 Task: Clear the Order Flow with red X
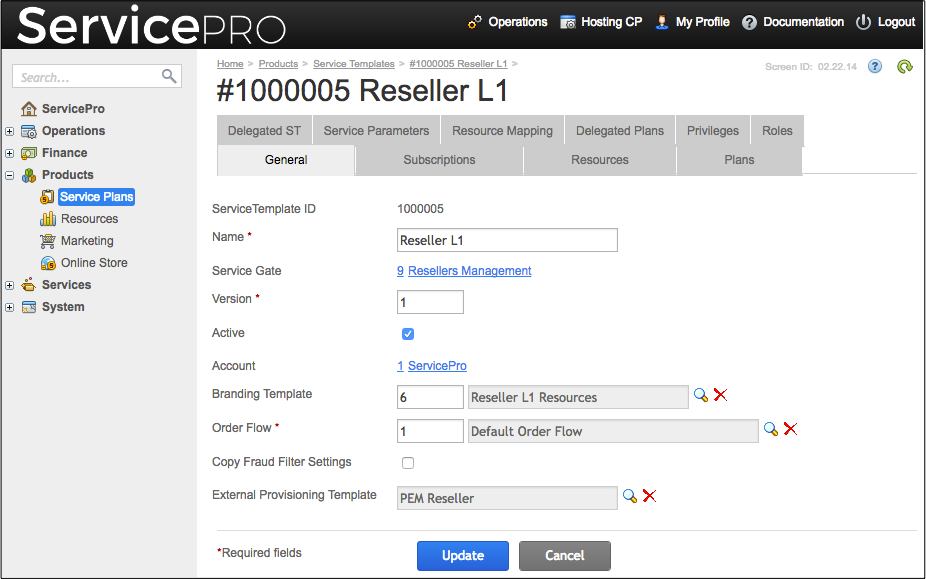(790, 430)
